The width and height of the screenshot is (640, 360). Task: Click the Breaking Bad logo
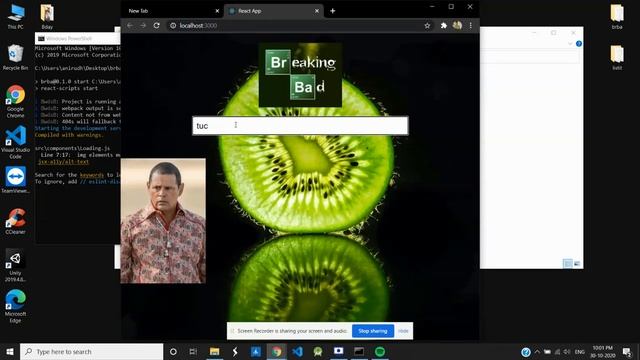(300, 75)
